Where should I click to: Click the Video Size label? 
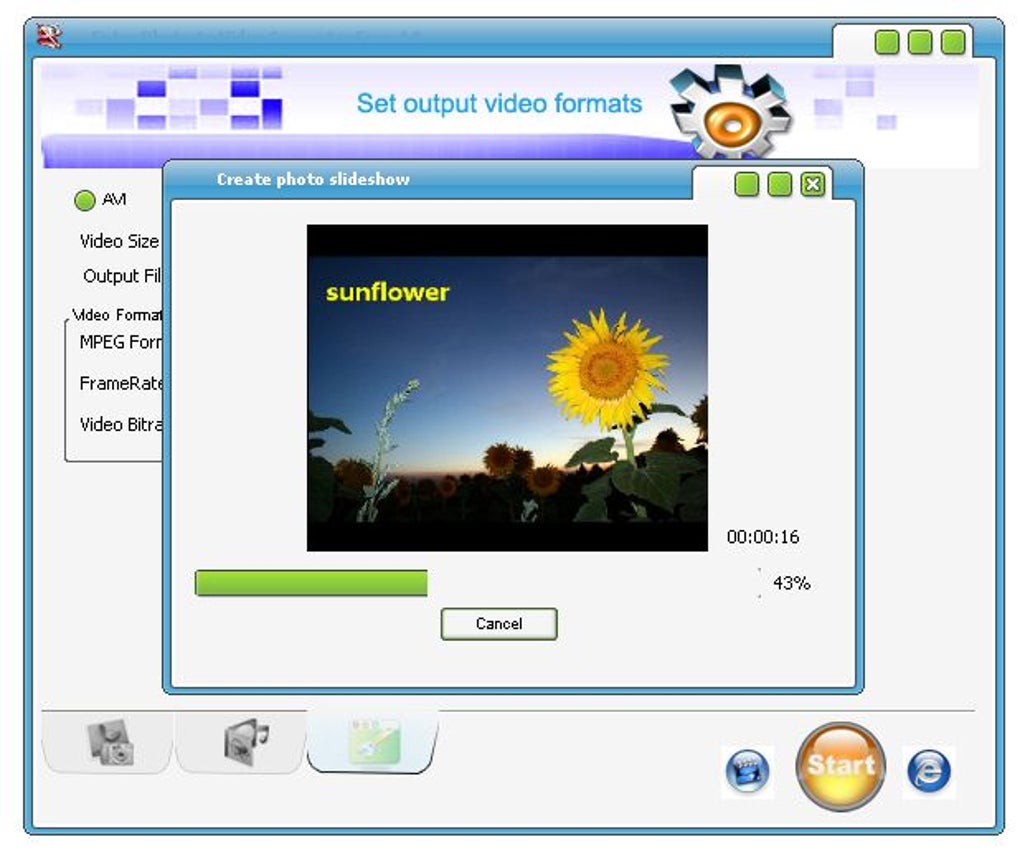coord(119,241)
